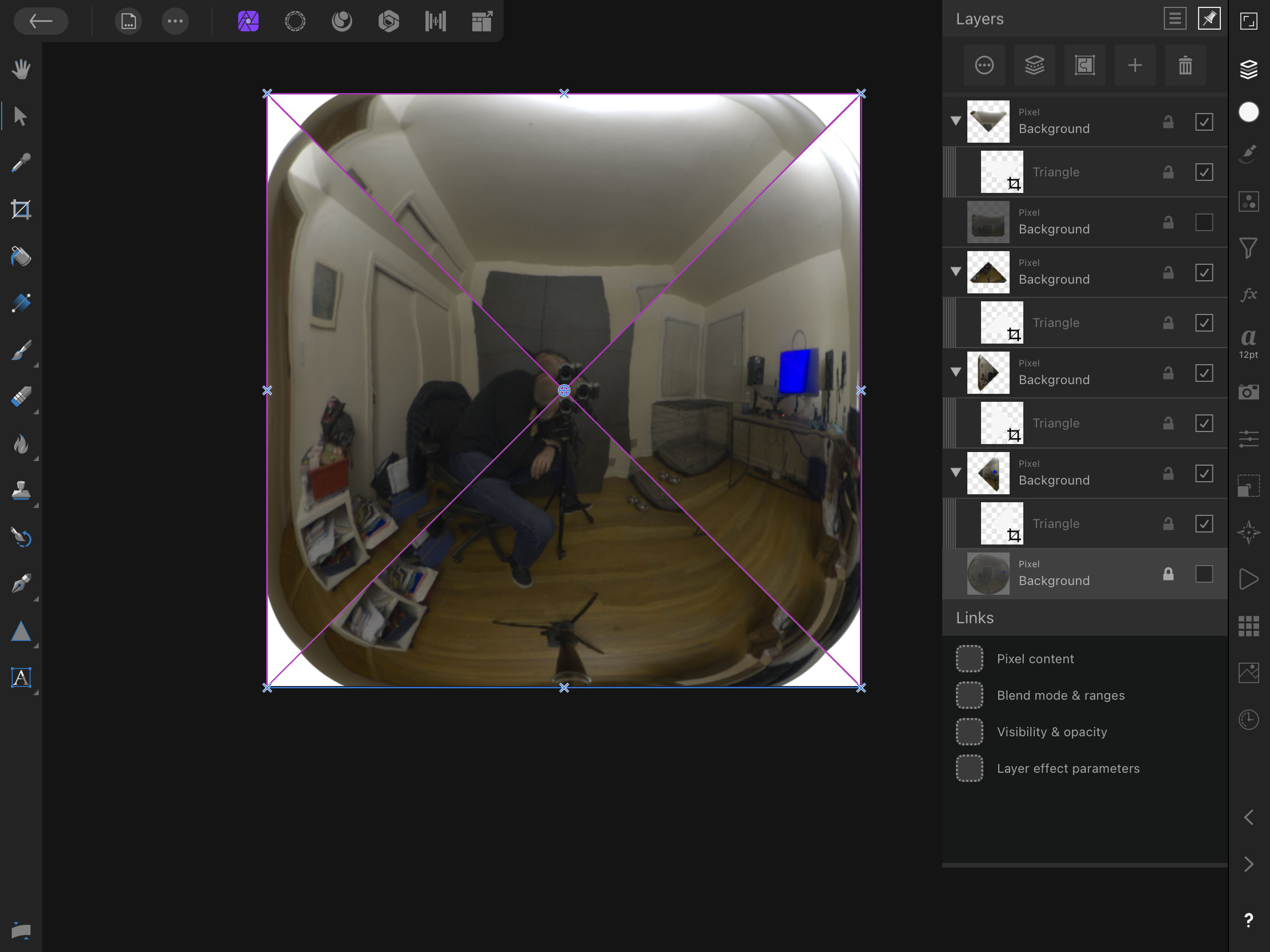Open the color swatch on the right sidebar

[x=1249, y=112]
